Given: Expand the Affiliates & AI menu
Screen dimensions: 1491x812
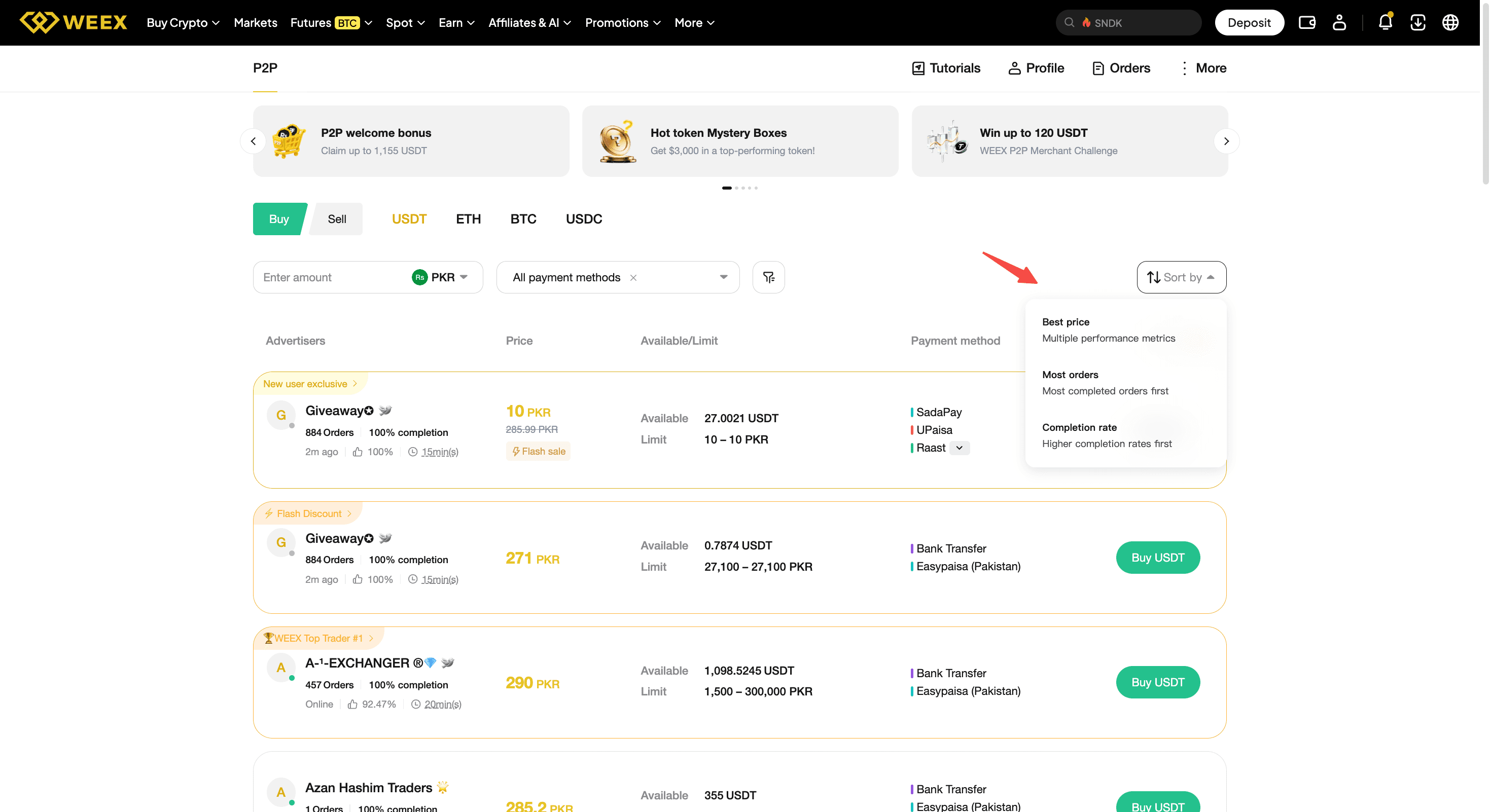Looking at the screenshot, I should (529, 22).
